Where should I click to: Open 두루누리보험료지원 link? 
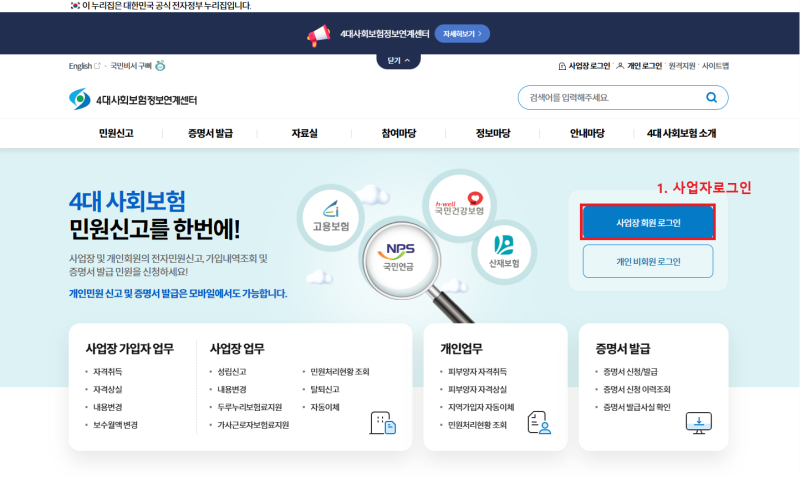[x=249, y=407]
